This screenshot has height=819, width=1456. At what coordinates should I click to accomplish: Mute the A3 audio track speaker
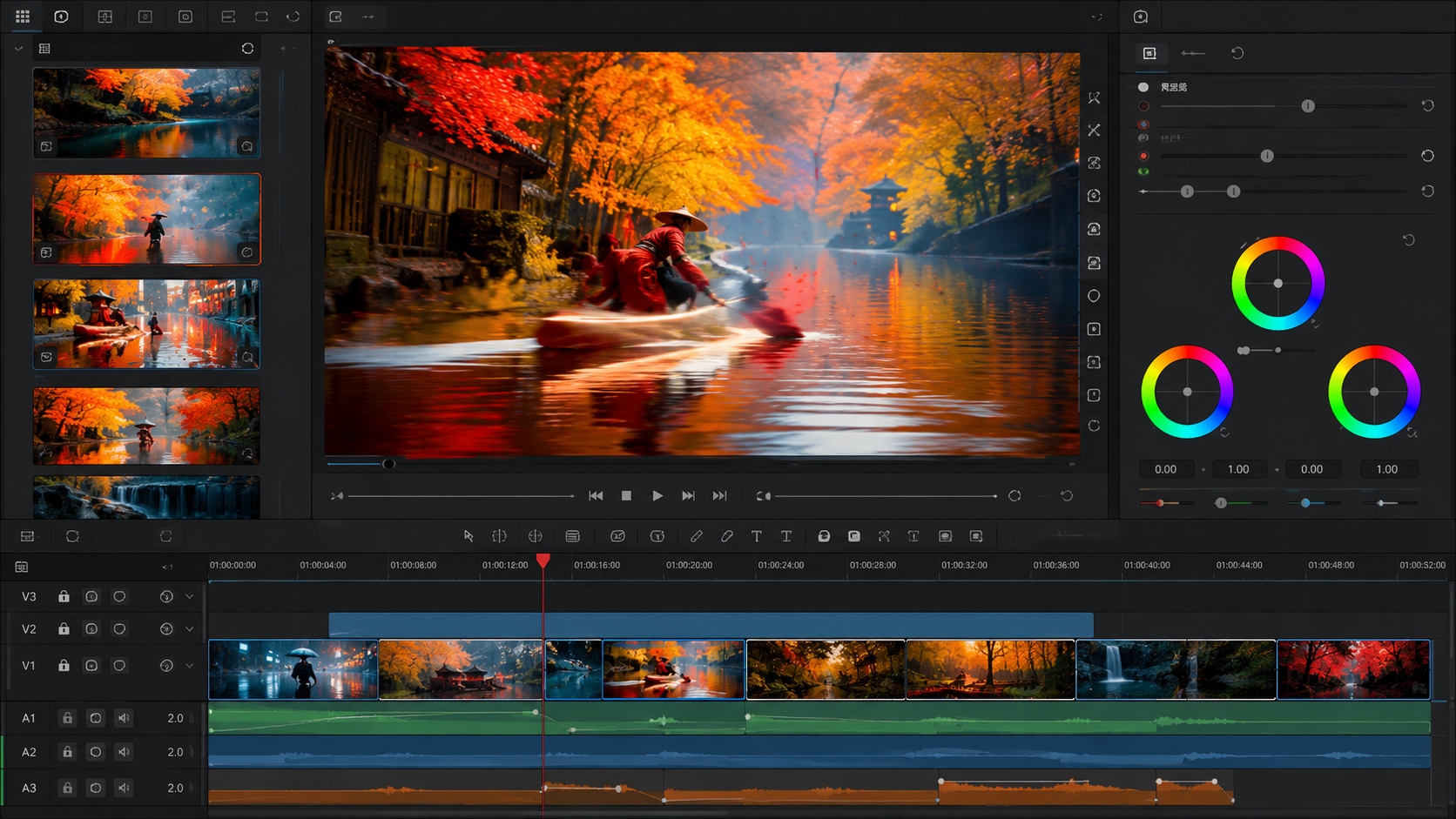pos(124,788)
